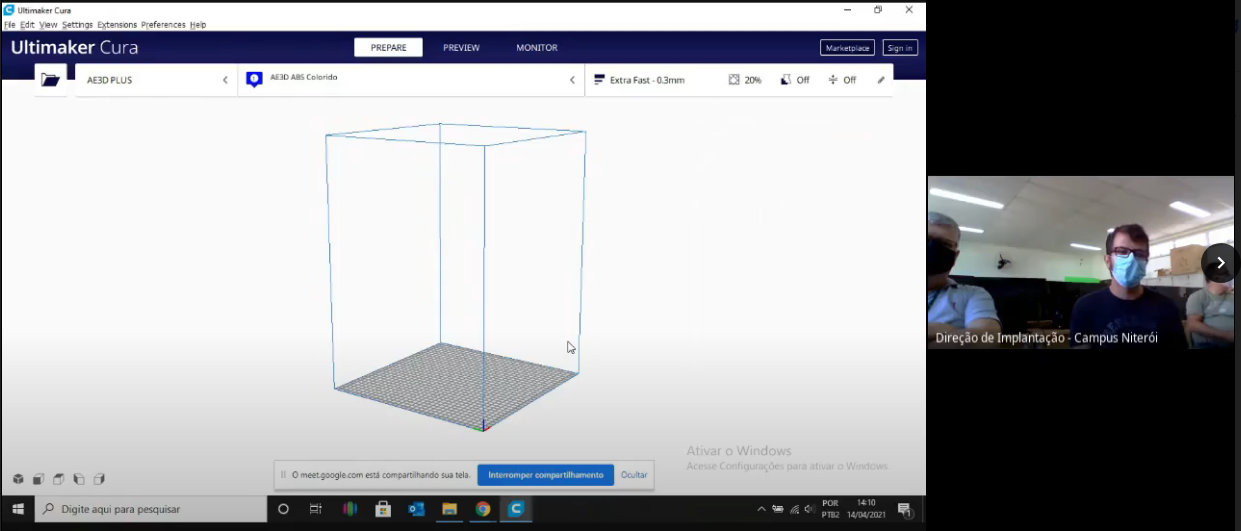Open file using the folder icon
This screenshot has height=531, width=1241.
pyautogui.click(x=50, y=80)
